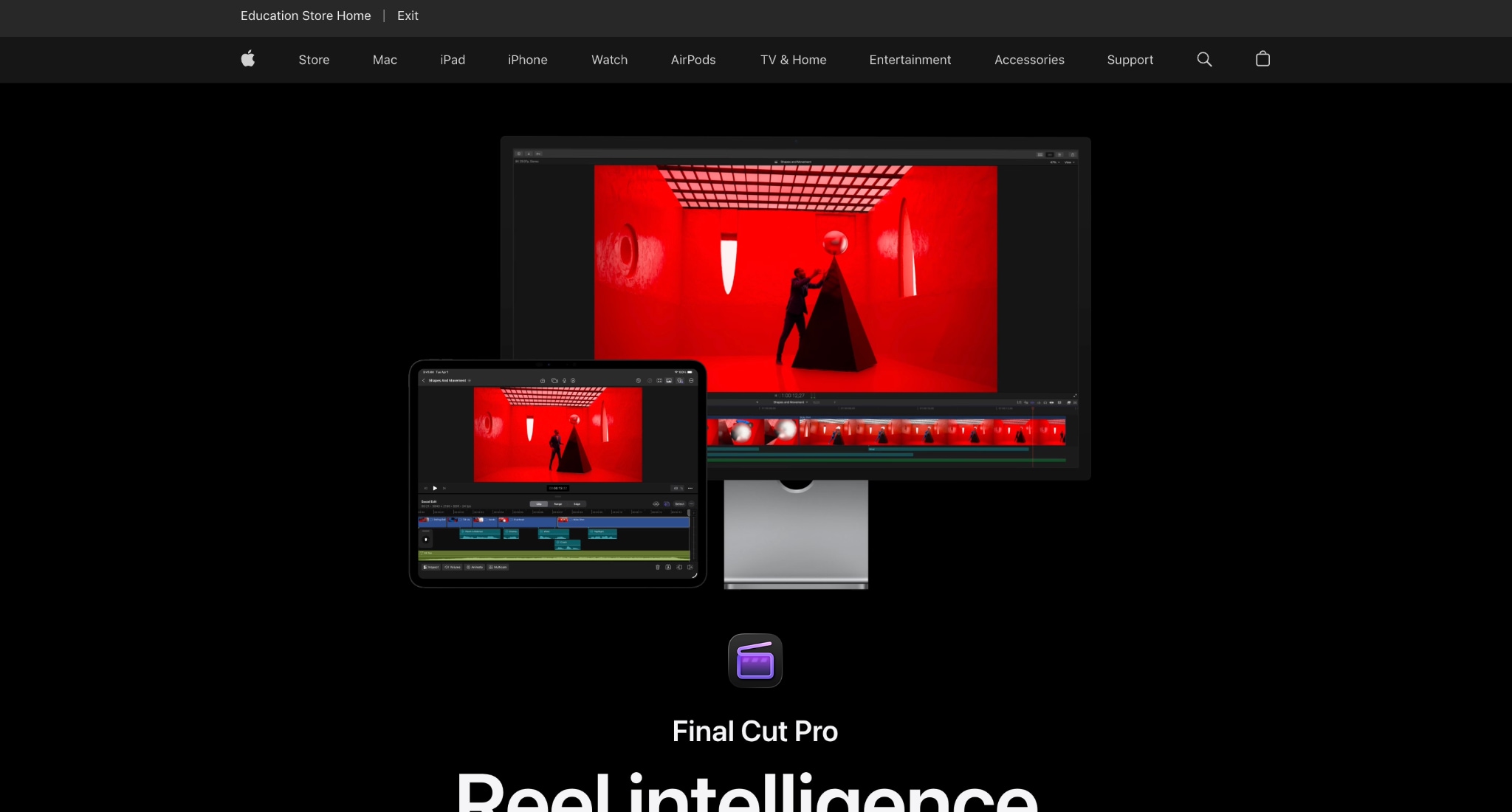Open Education Store Home link
This screenshot has height=812, width=1512.
tap(306, 16)
